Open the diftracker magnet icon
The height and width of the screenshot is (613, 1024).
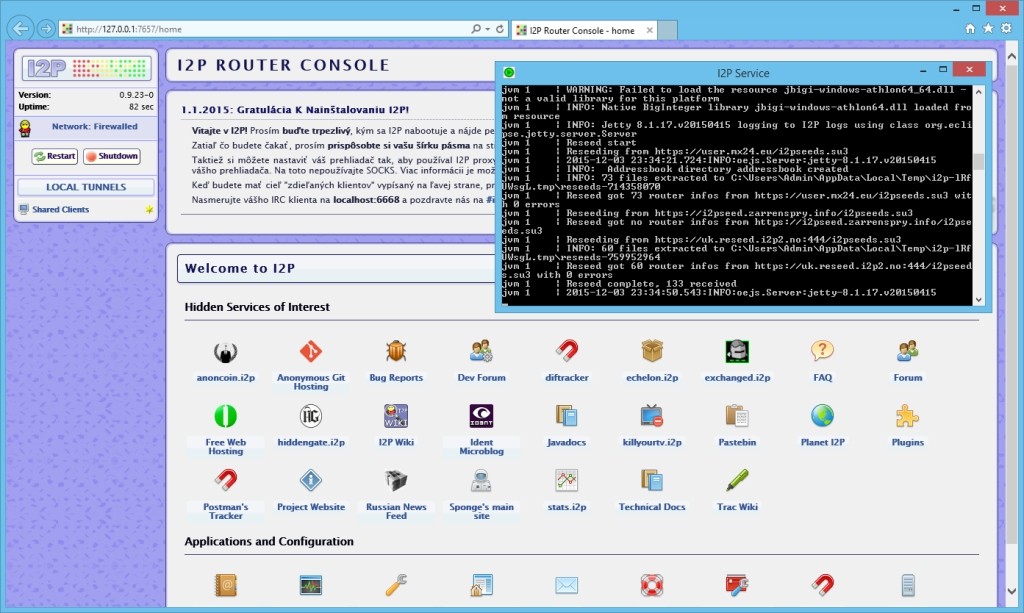coord(567,352)
